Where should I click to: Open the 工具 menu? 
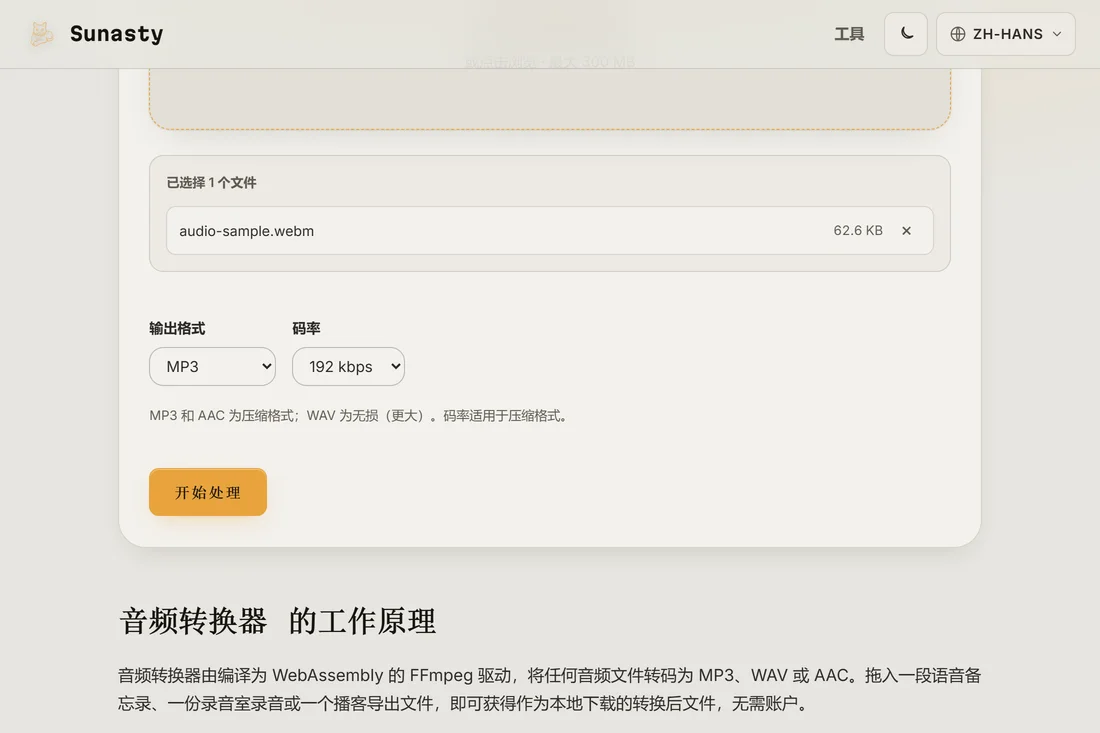[849, 34]
